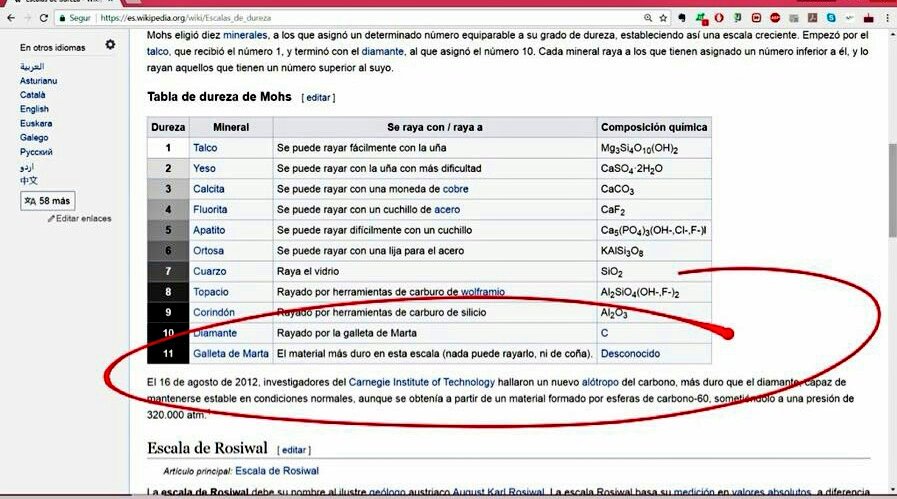Open the Yeso mineral link
Viewport: 897px width, 499px height.
click(x=204, y=168)
